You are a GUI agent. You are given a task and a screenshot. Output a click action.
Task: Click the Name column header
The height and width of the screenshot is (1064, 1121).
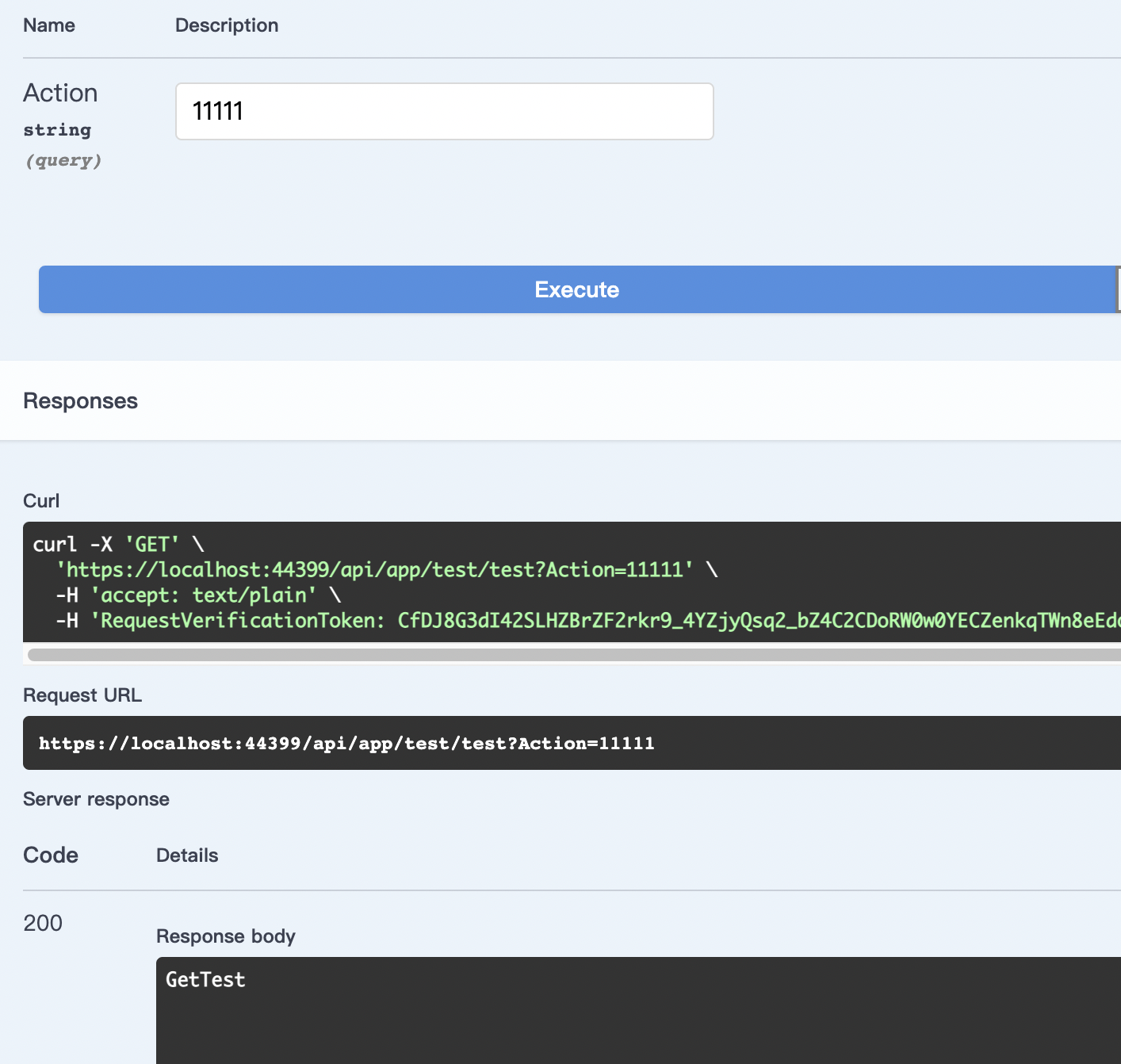(x=49, y=25)
